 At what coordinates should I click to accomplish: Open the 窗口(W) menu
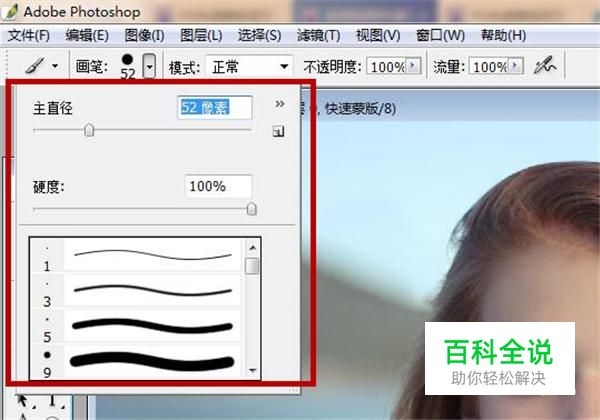[x=440, y=36]
